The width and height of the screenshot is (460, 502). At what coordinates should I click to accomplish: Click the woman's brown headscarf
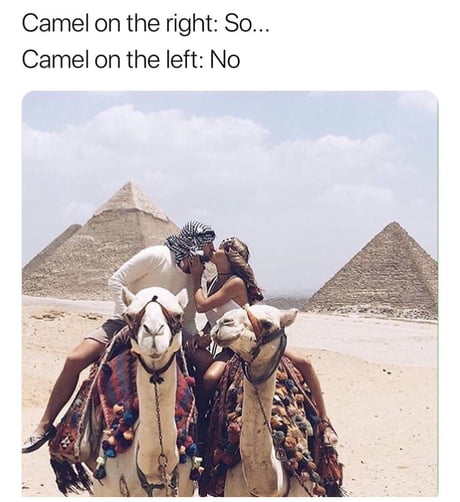coord(245,265)
